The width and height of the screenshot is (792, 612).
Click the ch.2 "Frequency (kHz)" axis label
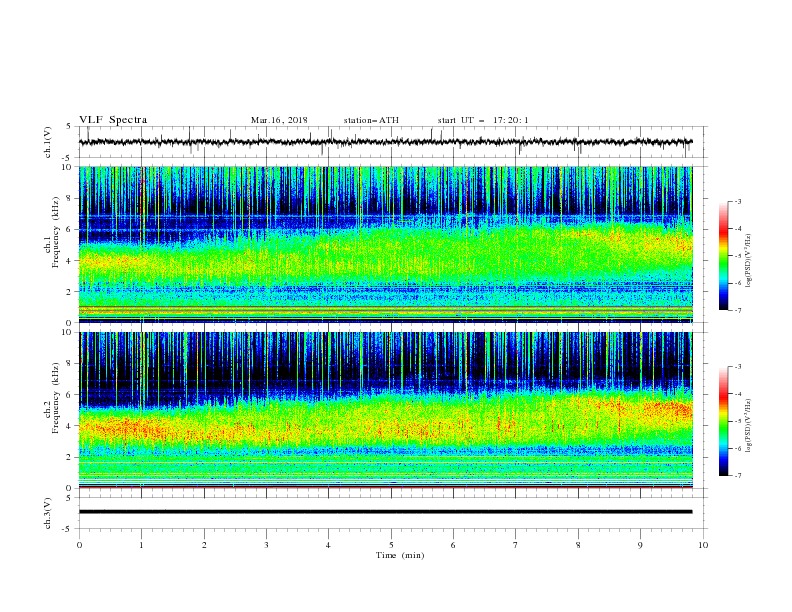click(x=56, y=398)
